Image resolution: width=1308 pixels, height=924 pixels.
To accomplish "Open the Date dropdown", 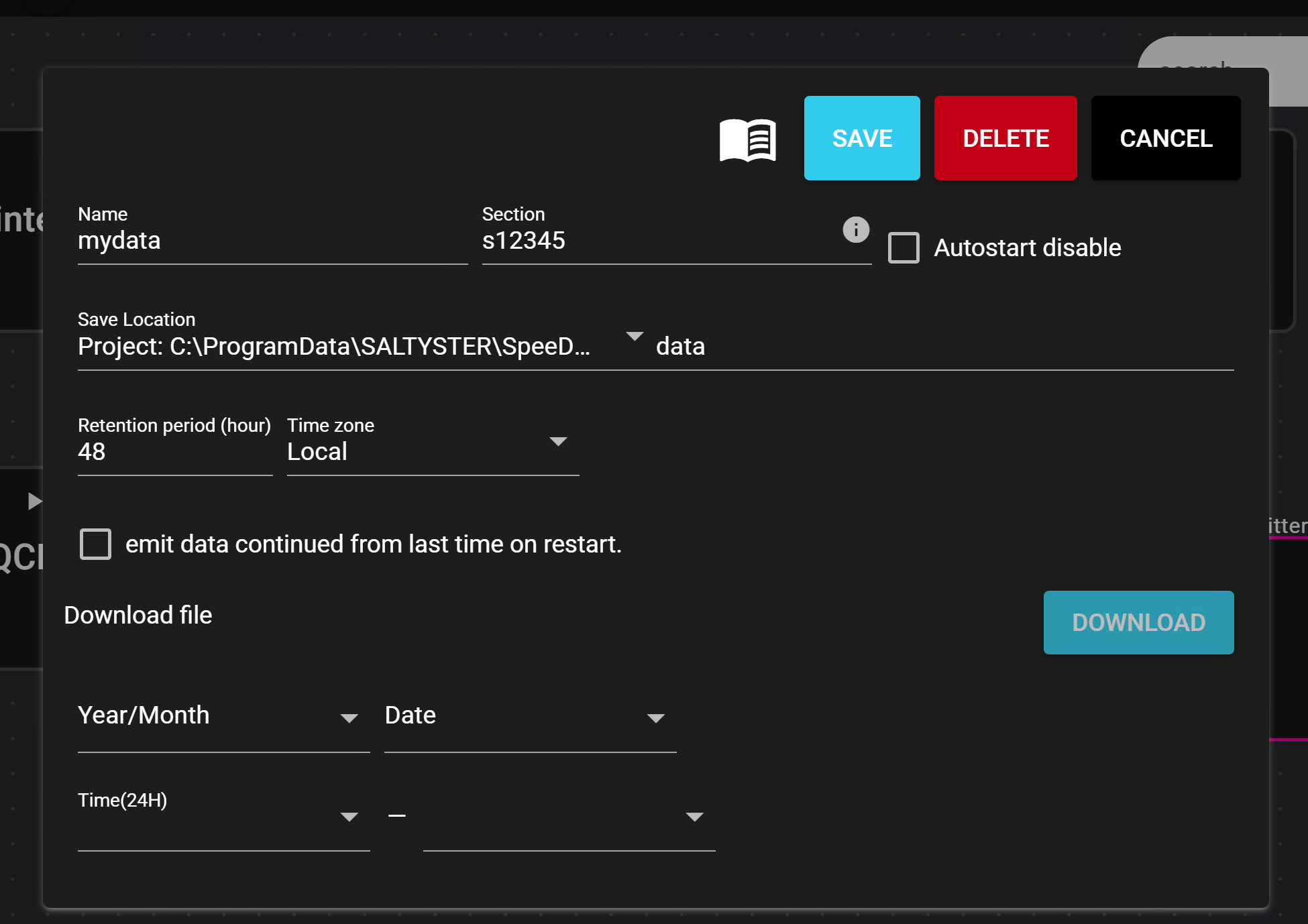I will pyautogui.click(x=655, y=718).
